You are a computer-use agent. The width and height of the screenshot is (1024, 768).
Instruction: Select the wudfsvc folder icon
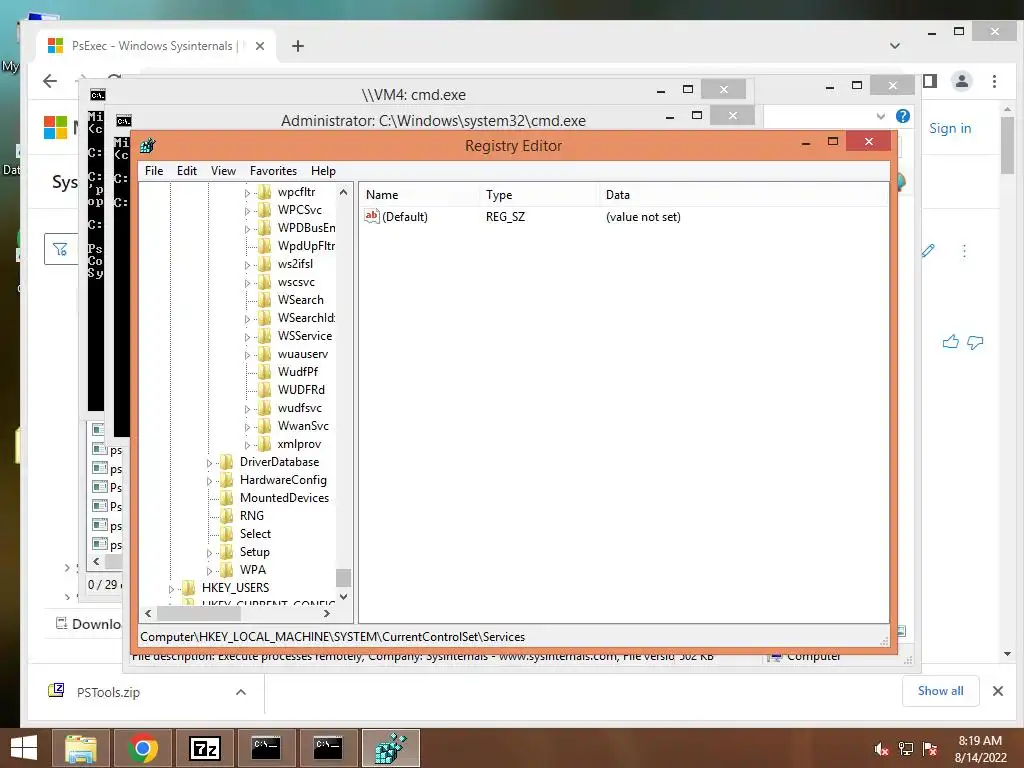pos(264,408)
